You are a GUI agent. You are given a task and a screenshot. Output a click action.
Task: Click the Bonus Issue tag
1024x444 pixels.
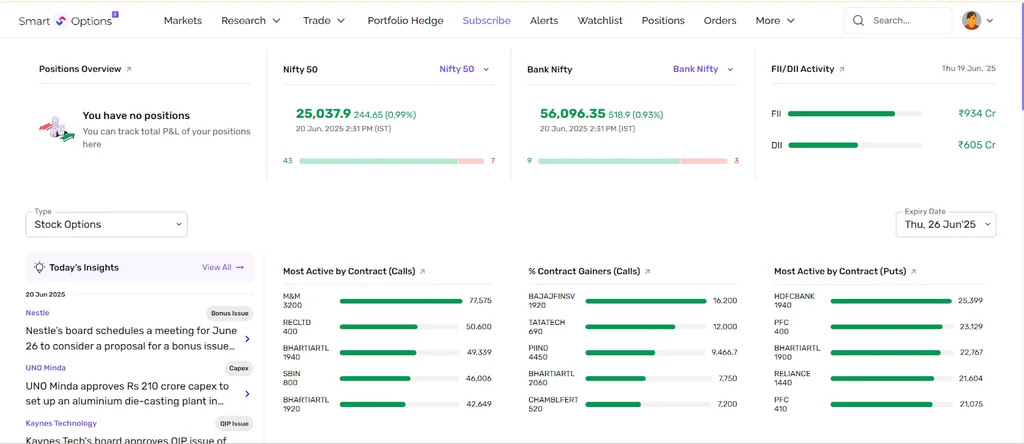tap(230, 313)
